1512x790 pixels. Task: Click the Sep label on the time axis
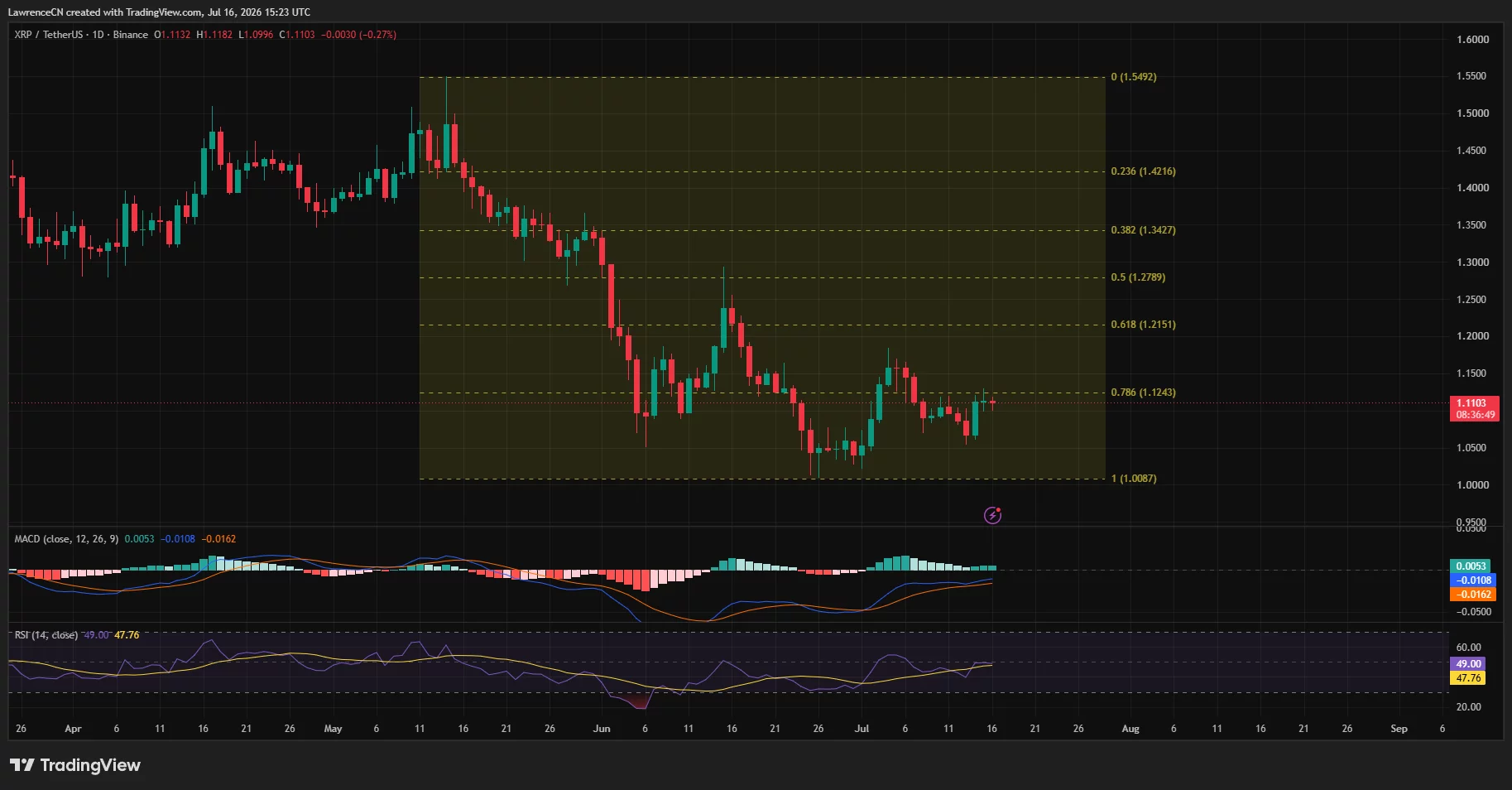[1399, 729]
